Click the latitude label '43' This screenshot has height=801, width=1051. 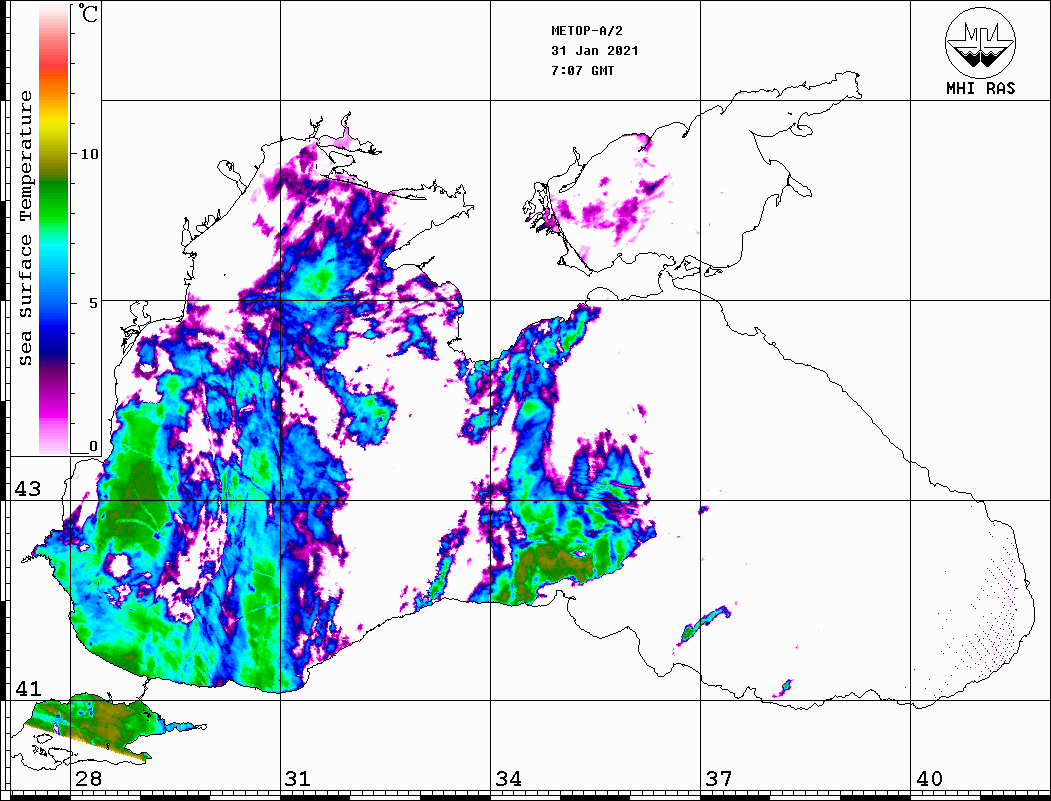tap(28, 489)
